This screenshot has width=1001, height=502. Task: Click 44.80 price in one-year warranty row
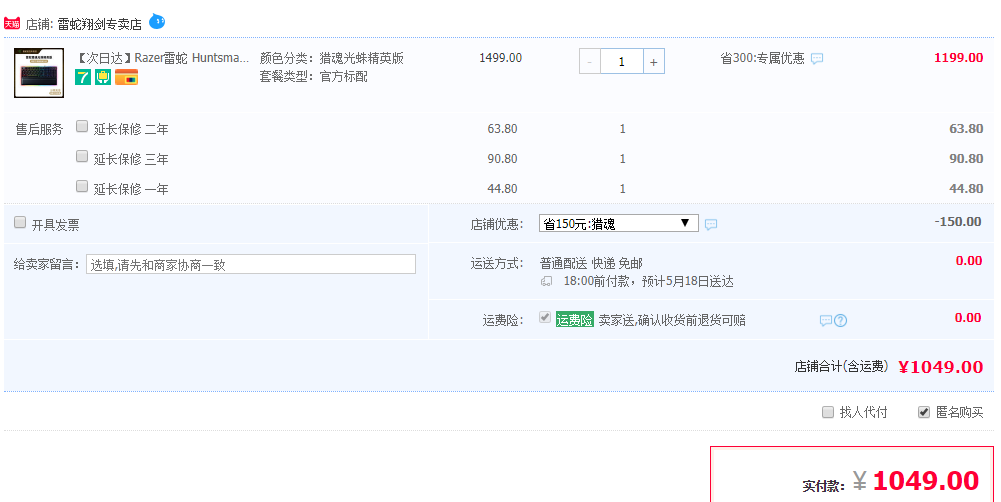coord(502,189)
